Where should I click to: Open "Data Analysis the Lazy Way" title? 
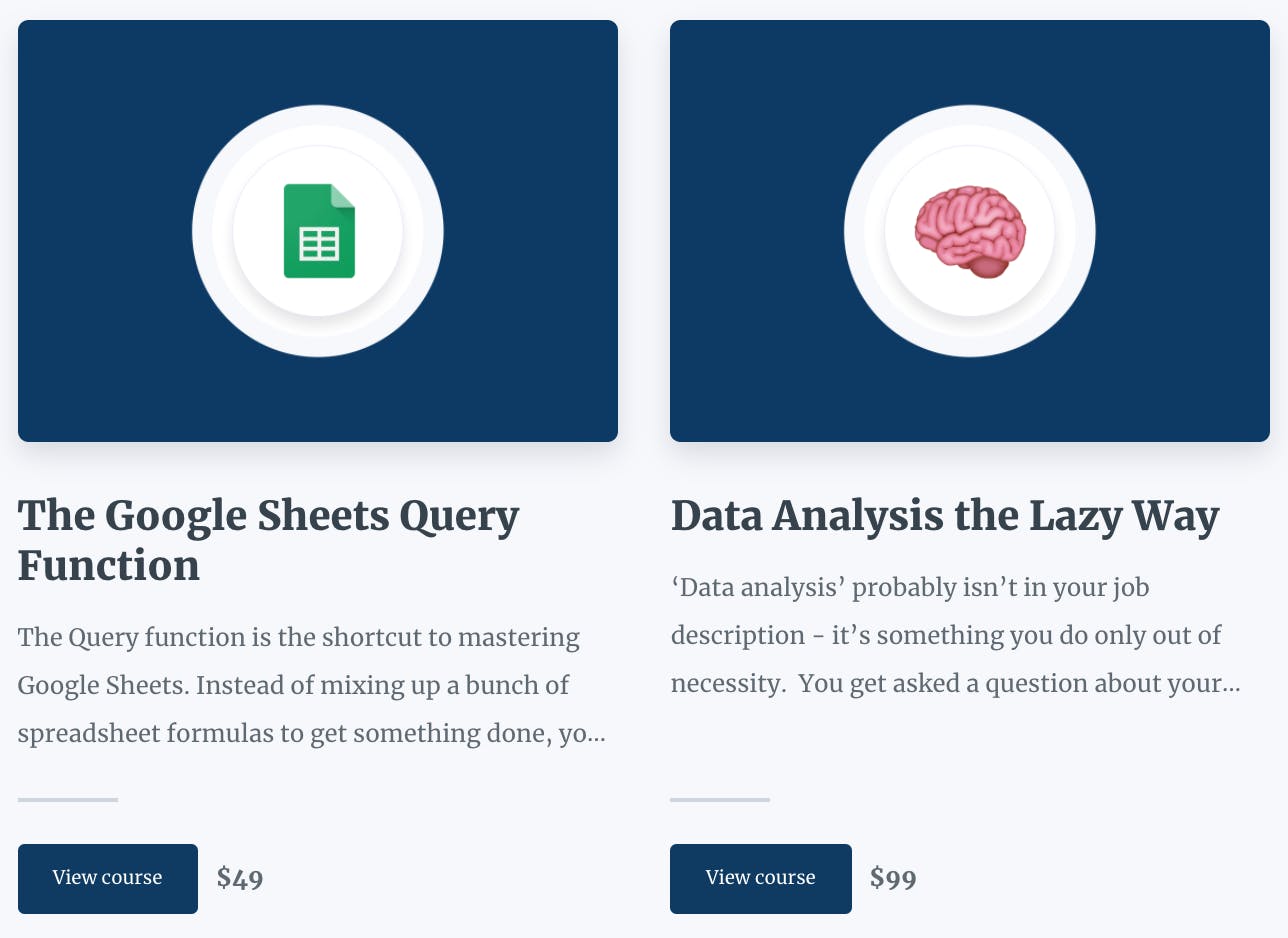pos(945,516)
